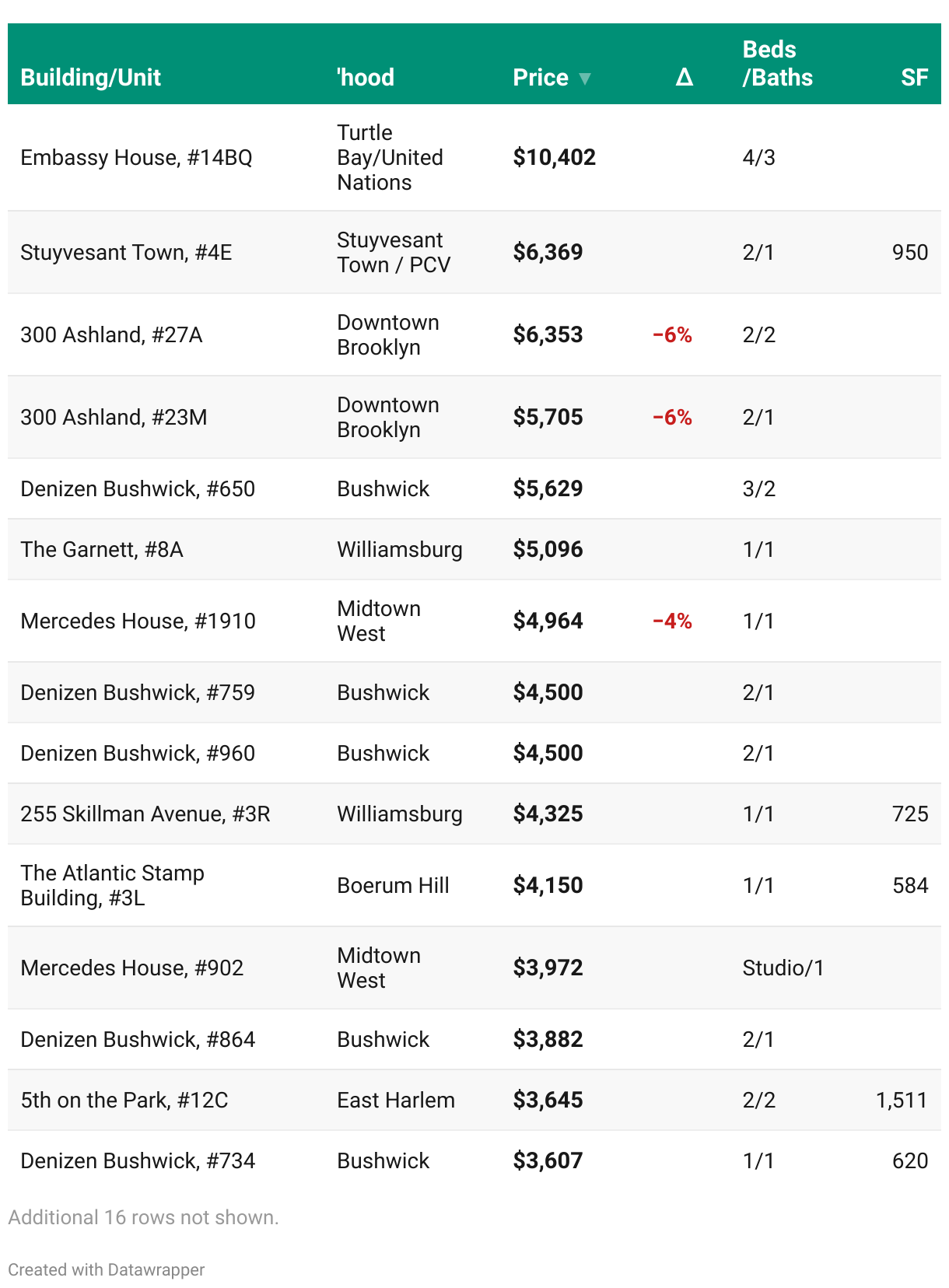
Task: Select the 255 Skillman Avenue, #3R row
Action: click(x=145, y=814)
